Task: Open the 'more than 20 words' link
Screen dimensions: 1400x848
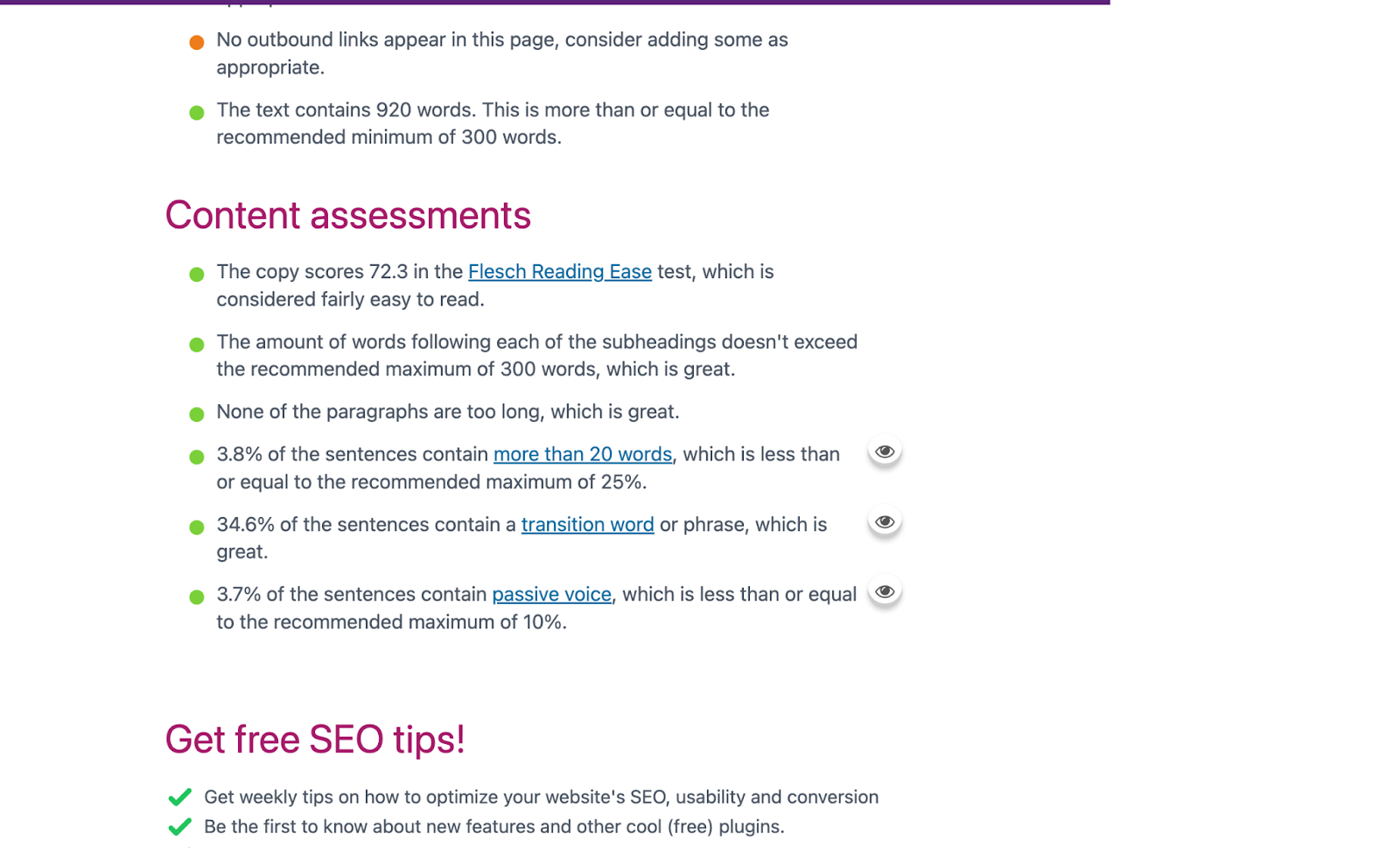Action: click(x=583, y=454)
